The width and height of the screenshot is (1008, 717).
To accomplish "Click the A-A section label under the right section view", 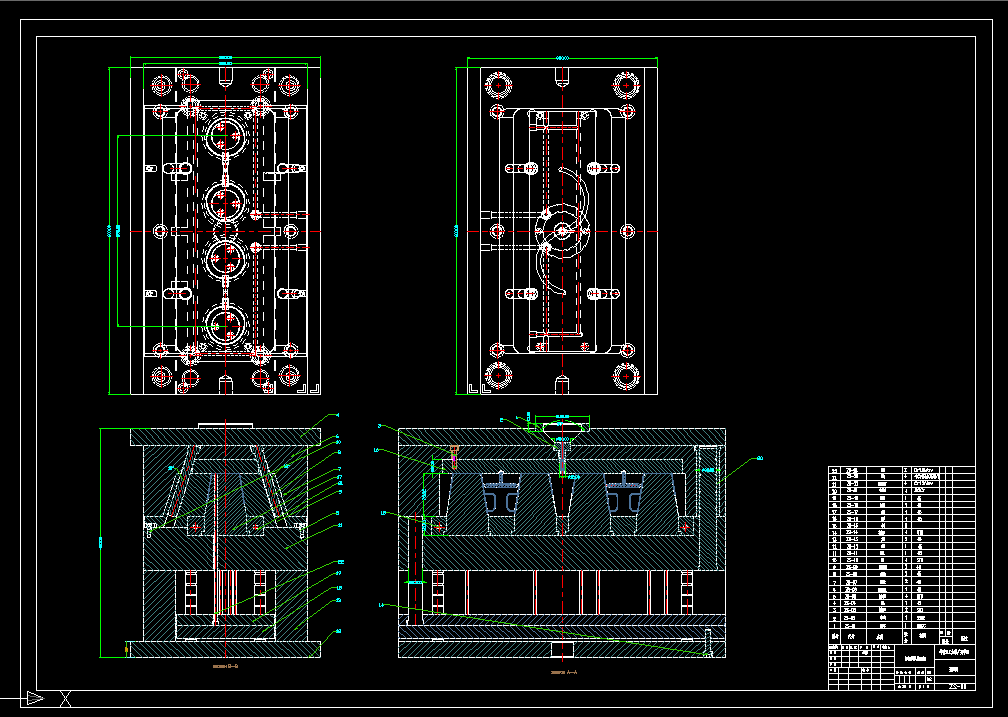I will coord(564,673).
